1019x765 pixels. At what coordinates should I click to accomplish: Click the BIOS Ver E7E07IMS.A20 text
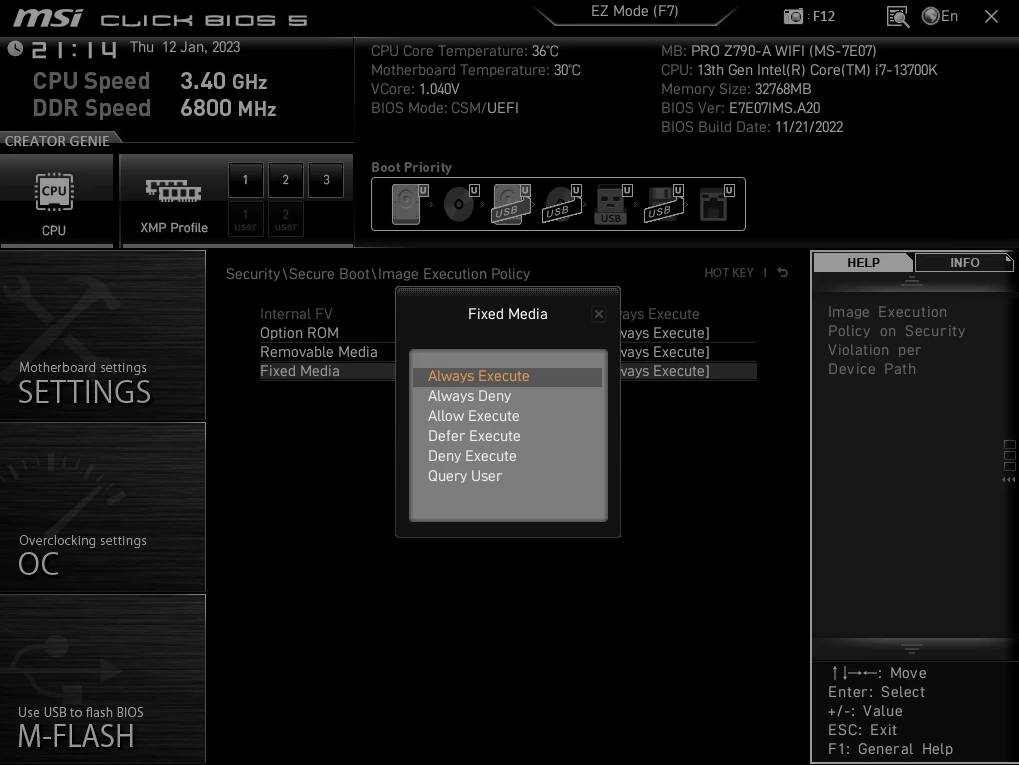tap(740, 108)
